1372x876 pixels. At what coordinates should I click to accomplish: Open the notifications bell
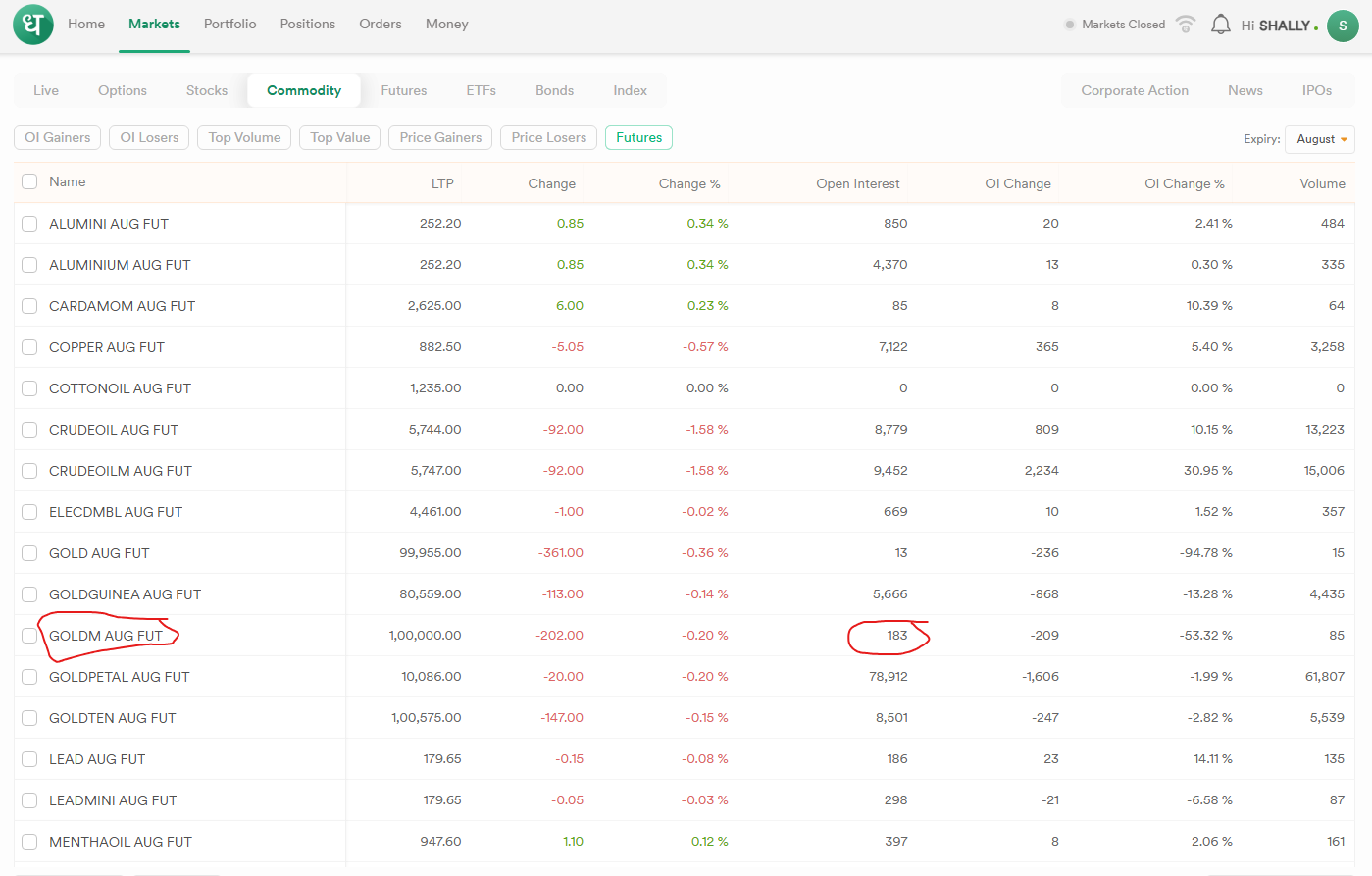click(x=1220, y=25)
